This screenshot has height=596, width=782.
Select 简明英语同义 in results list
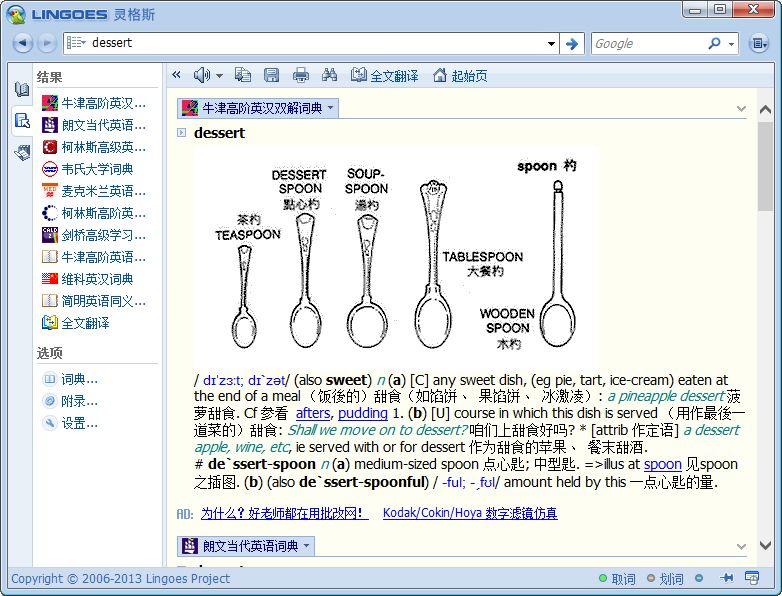tap(94, 301)
